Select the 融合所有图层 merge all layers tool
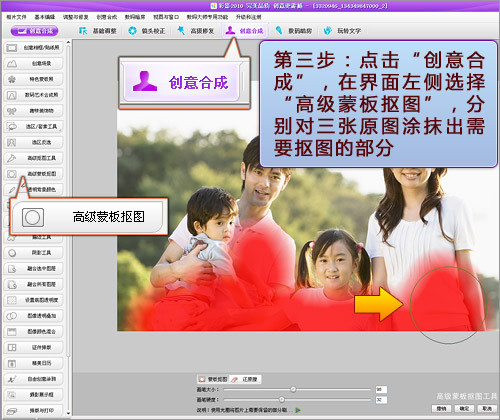Image resolution: width=500 pixels, height=420 pixels. (33, 284)
